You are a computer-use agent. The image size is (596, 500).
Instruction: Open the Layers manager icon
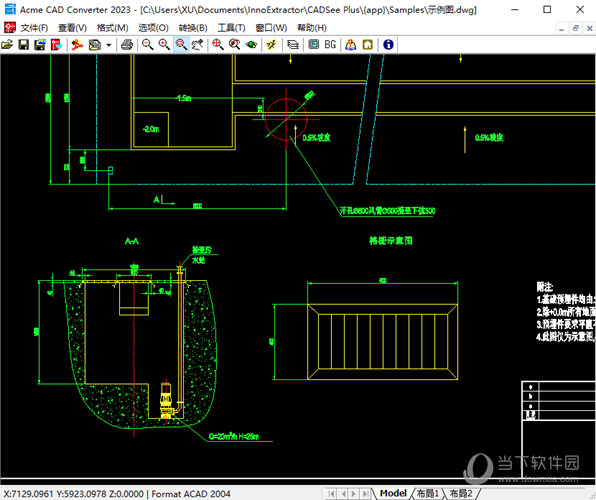(293, 45)
